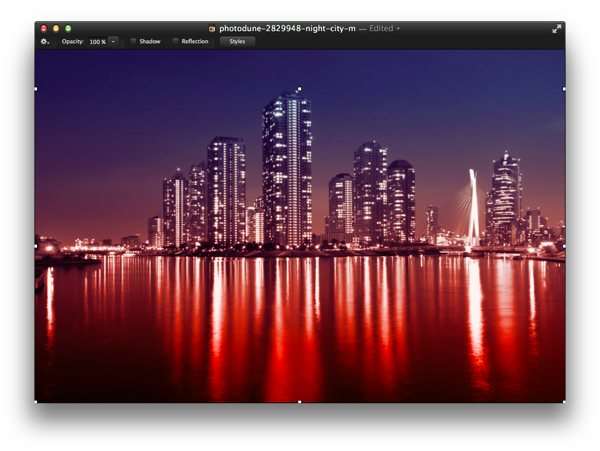Close the window with the red button
Image resolution: width=600 pixels, height=451 pixels.
pos(44,28)
